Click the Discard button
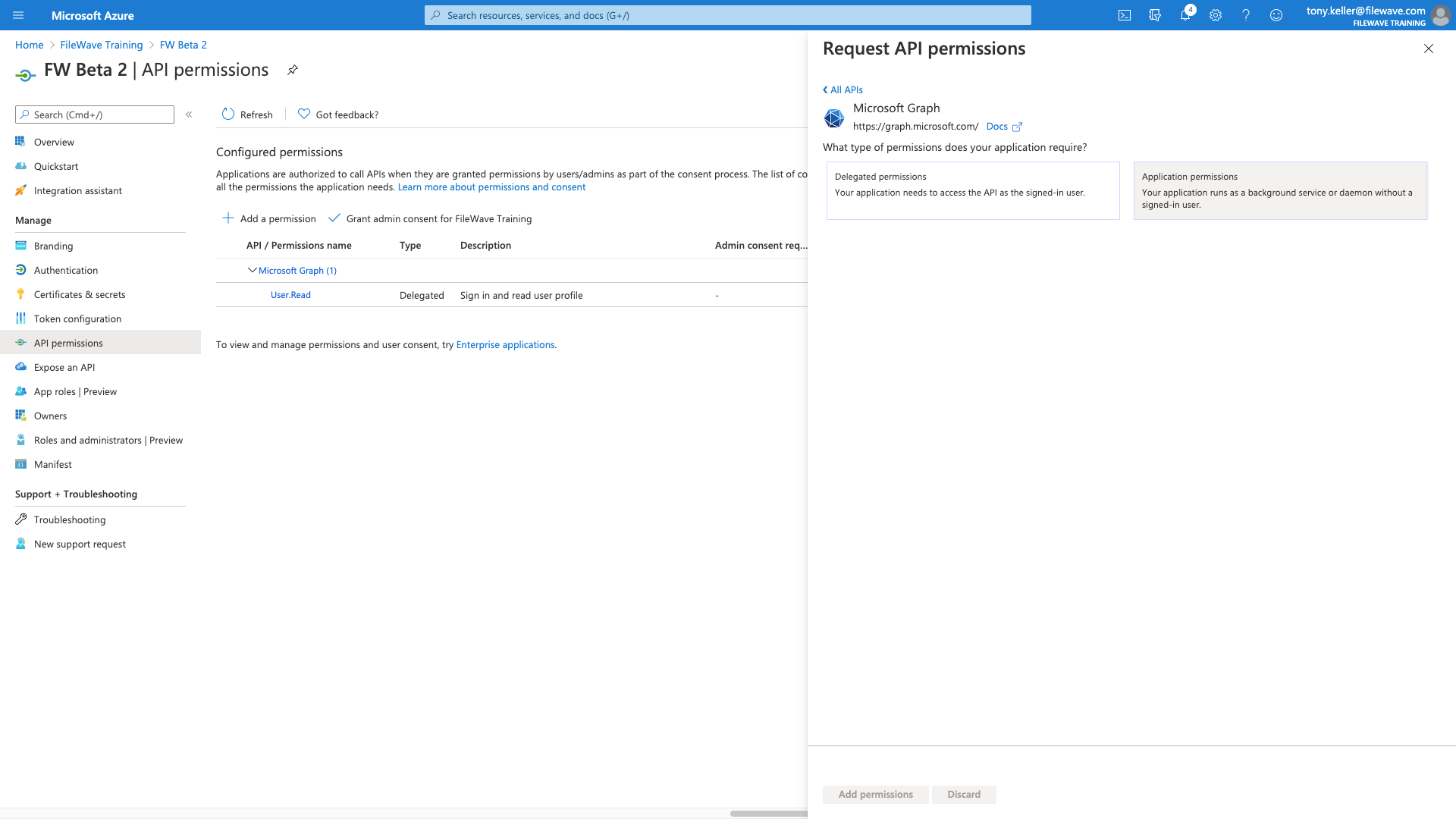Screen dimensions: 1456x819 coord(964,794)
